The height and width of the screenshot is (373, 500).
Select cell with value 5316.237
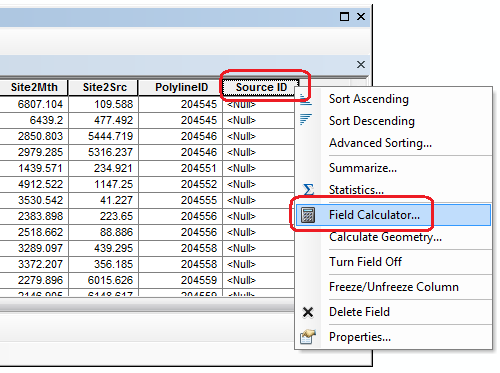104,152
